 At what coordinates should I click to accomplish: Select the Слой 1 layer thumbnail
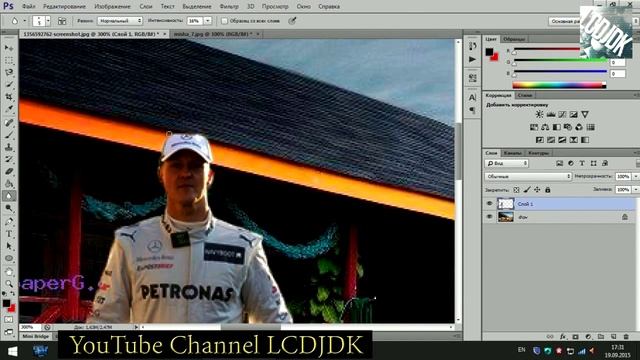[x=505, y=204]
